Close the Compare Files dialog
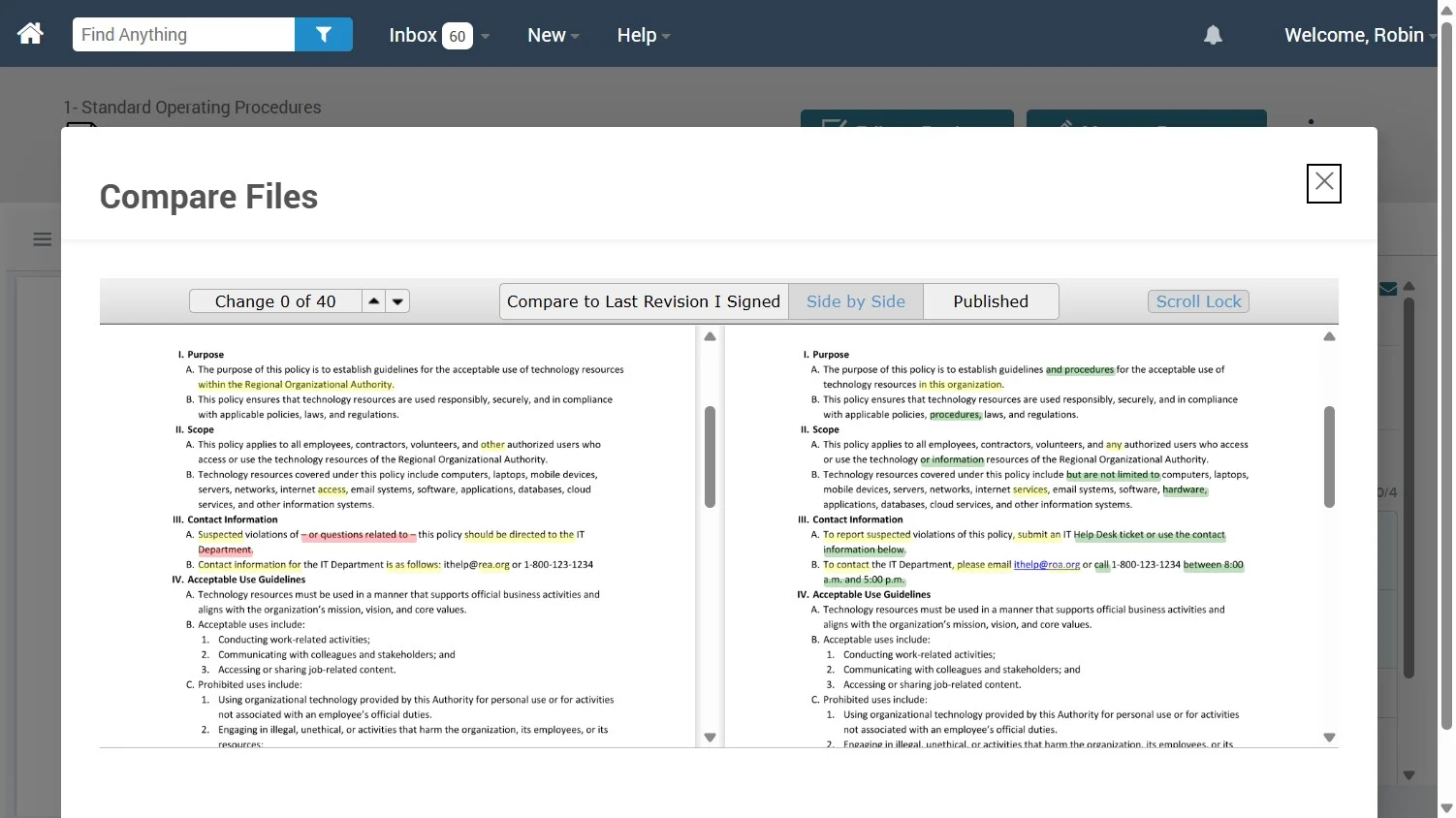Image resolution: width=1456 pixels, height=818 pixels. click(1324, 183)
